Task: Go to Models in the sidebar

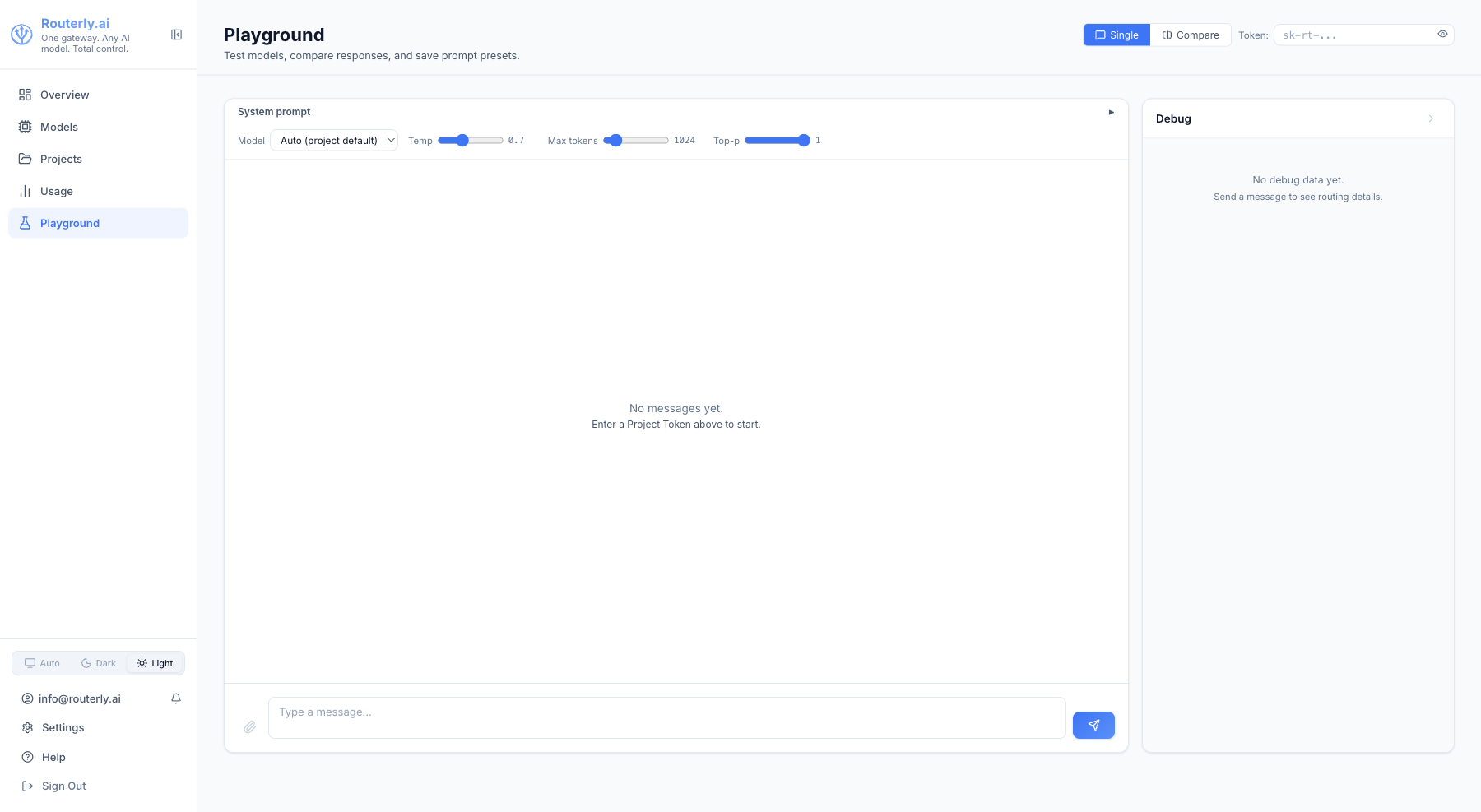Action: (98, 127)
